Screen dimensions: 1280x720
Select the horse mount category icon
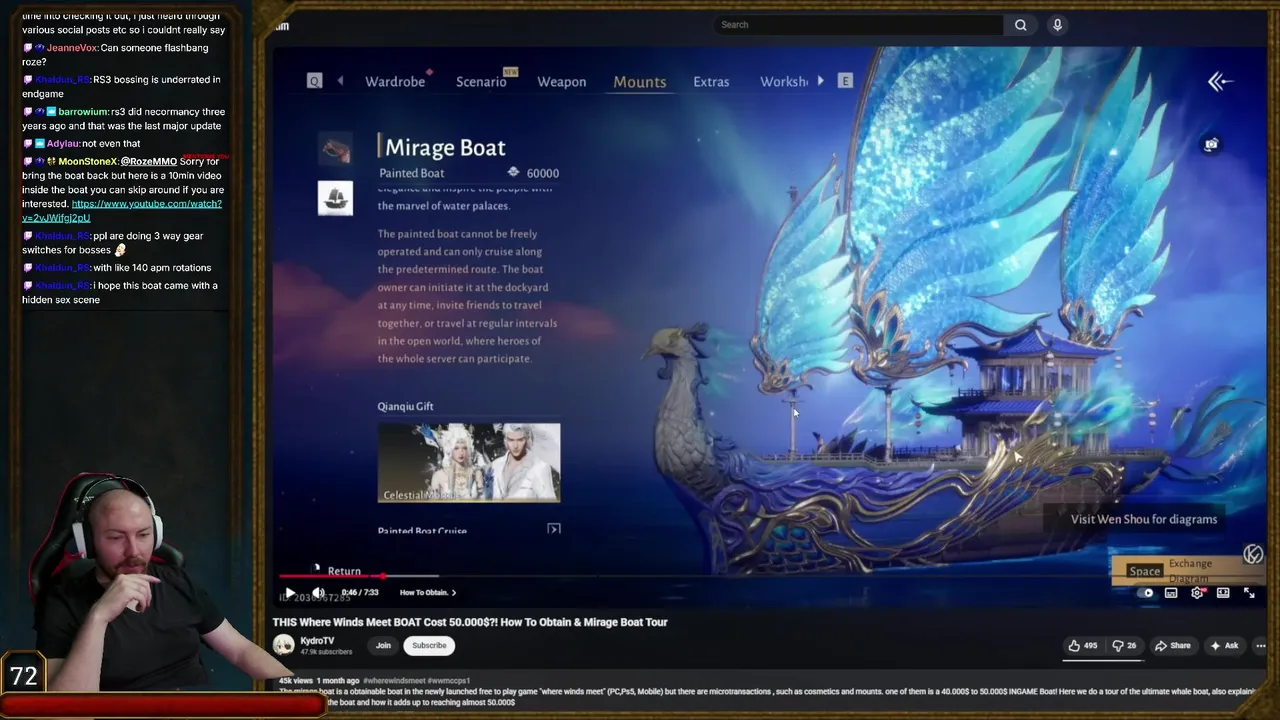point(335,149)
